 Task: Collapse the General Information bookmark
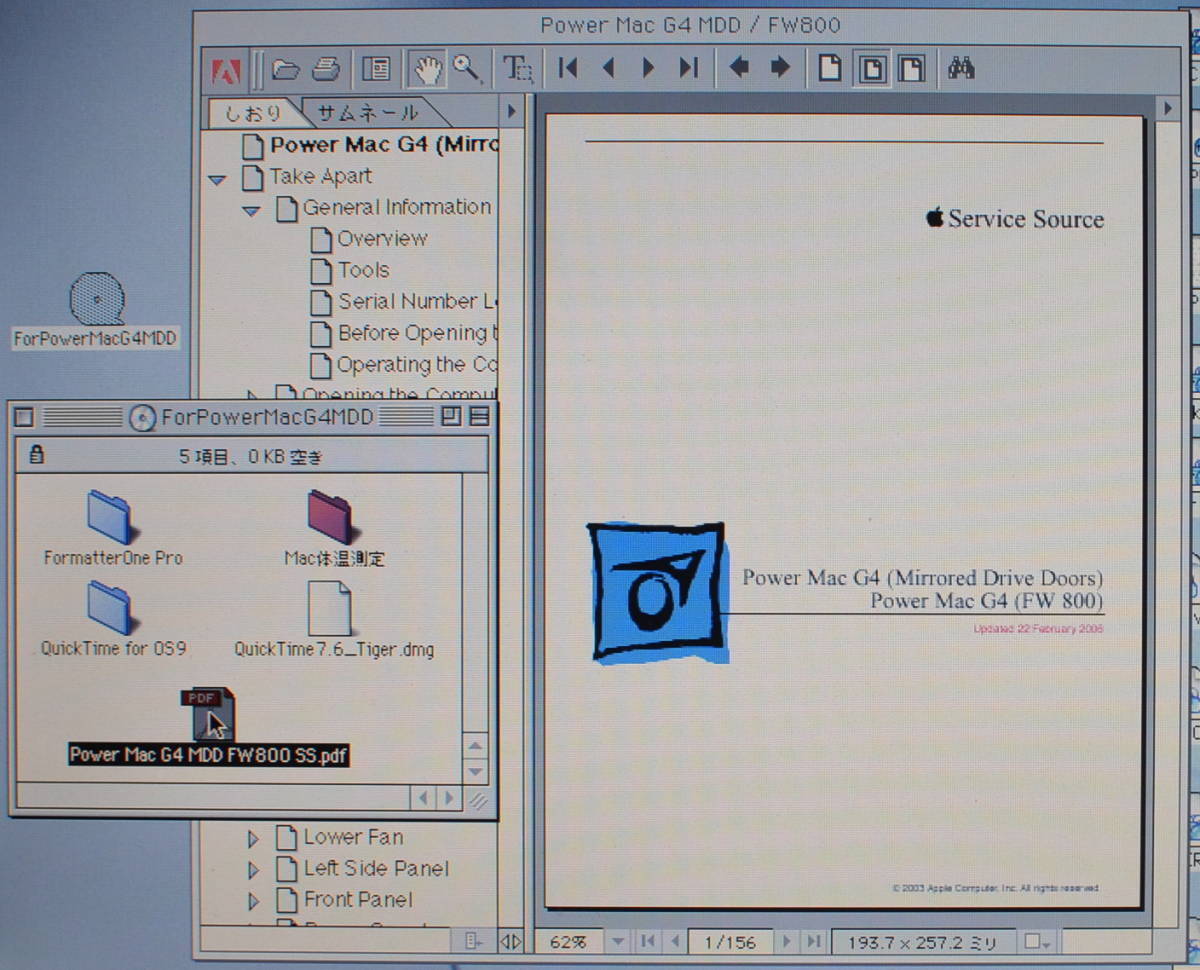point(252,211)
